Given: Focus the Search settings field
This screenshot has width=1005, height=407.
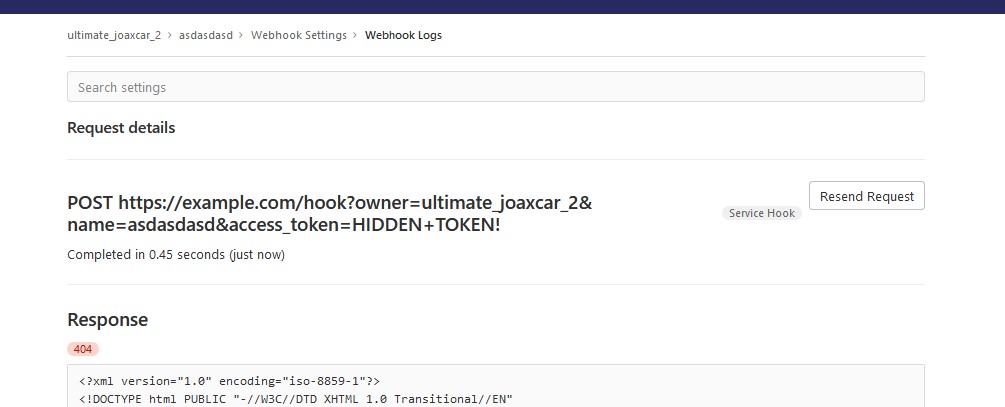Looking at the screenshot, I should 495,87.
